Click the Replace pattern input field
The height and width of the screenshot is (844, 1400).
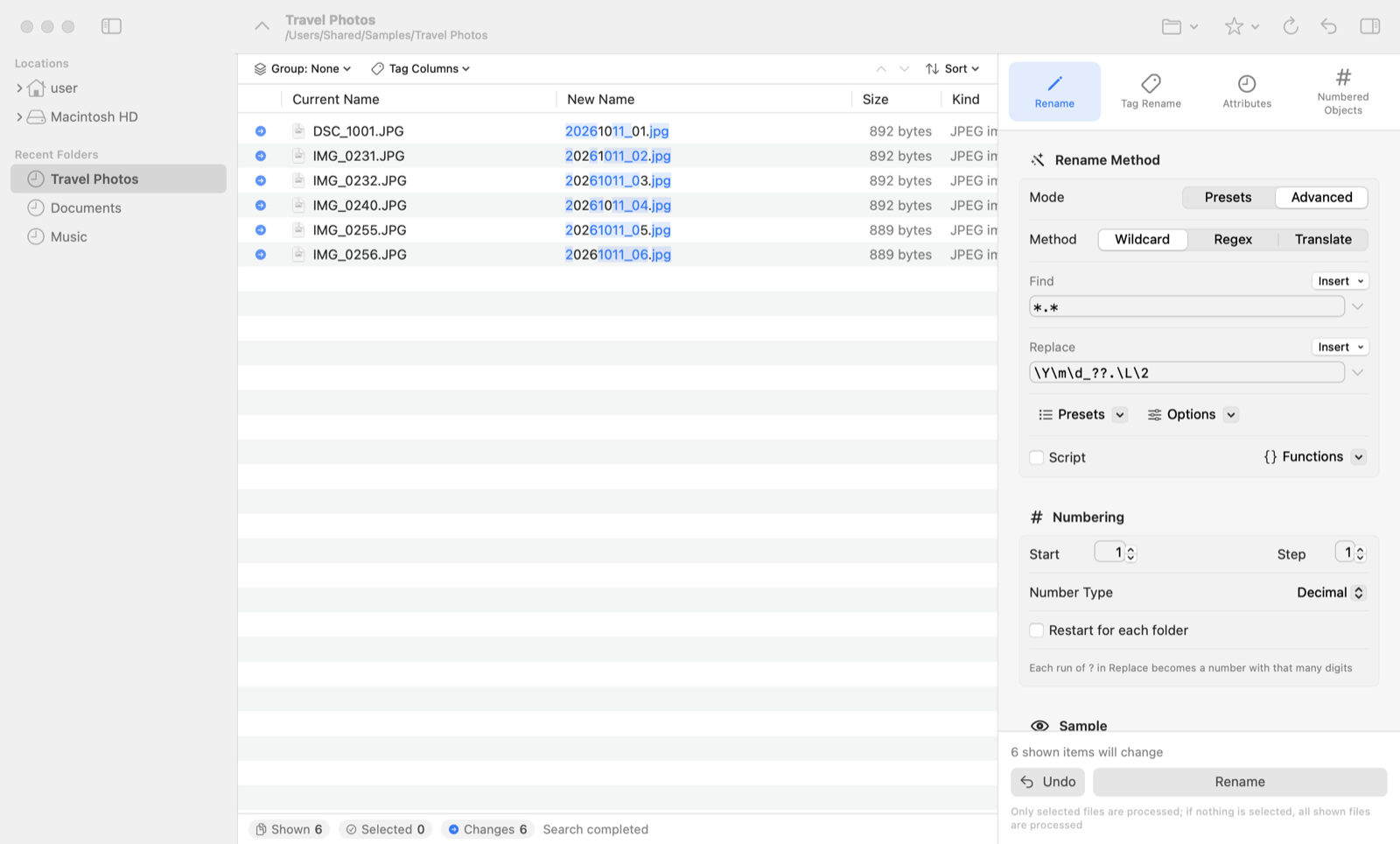pyautogui.click(x=1186, y=372)
